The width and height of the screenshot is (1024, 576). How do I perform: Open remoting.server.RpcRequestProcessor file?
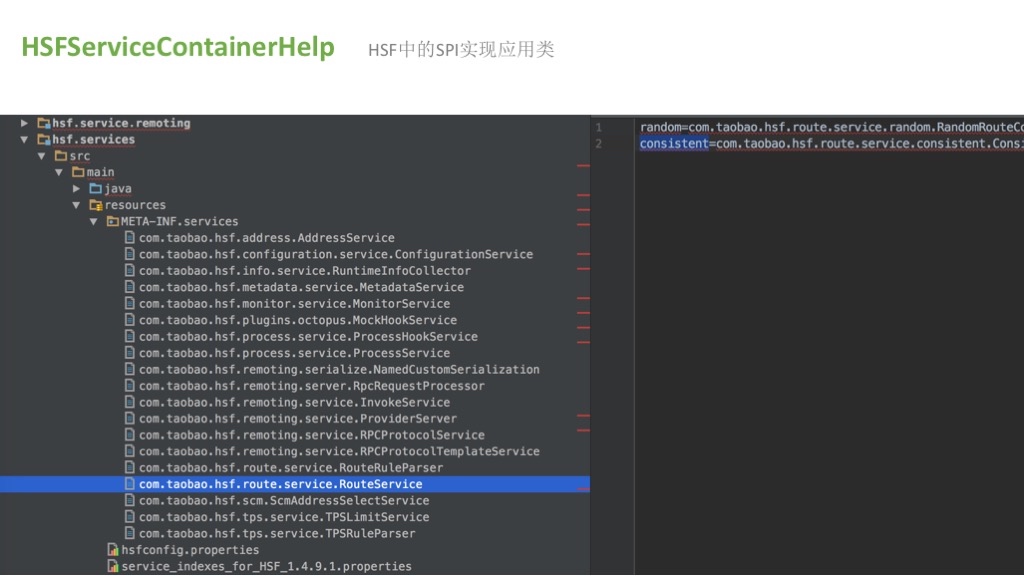point(312,385)
